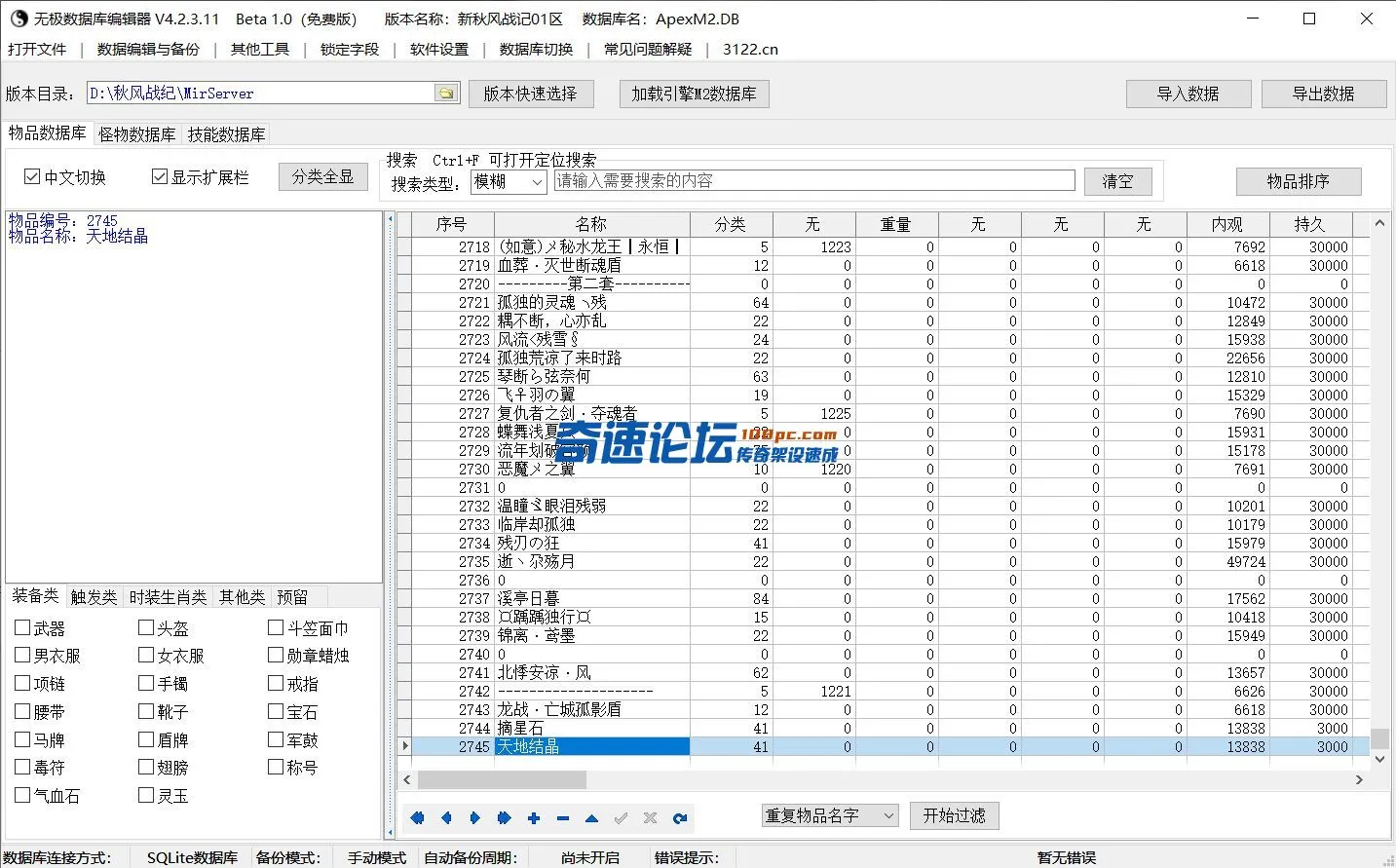Viewport: 1396px width, 868px height.
Task: Switch to 触发类 category tab
Action: tap(94, 597)
